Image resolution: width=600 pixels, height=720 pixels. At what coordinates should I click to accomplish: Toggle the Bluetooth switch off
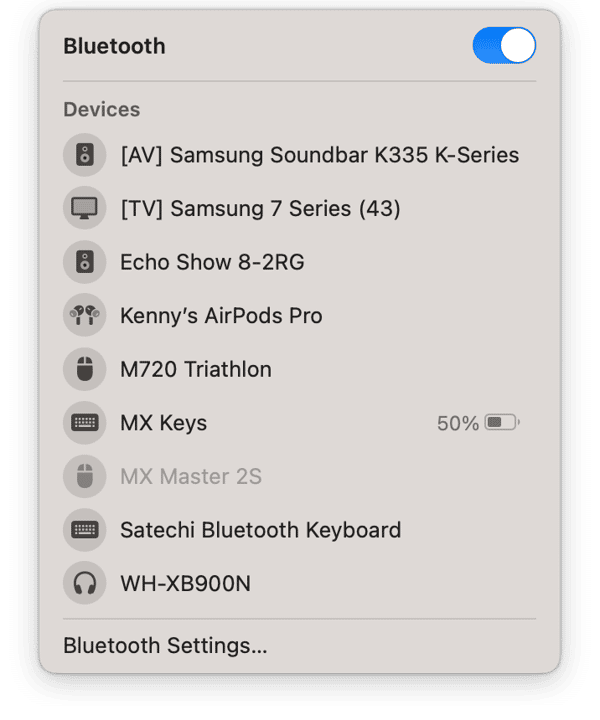coord(504,45)
